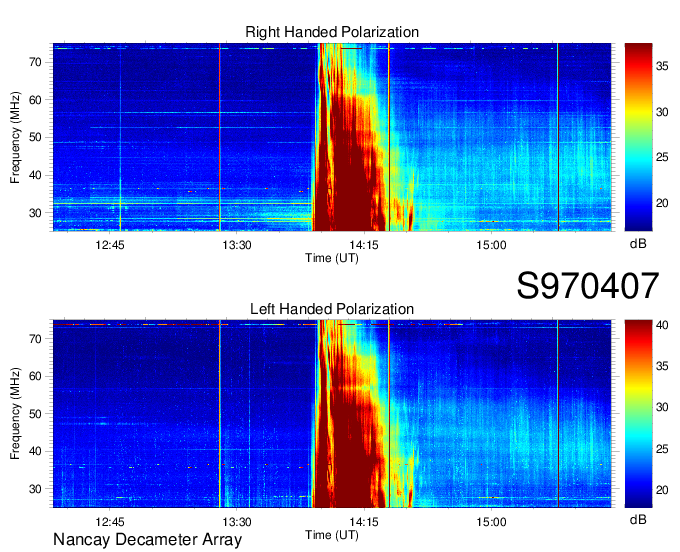680x552 pixels.
Task: Click the 70 MHz tick on the upper plot
Action: (x=36, y=62)
